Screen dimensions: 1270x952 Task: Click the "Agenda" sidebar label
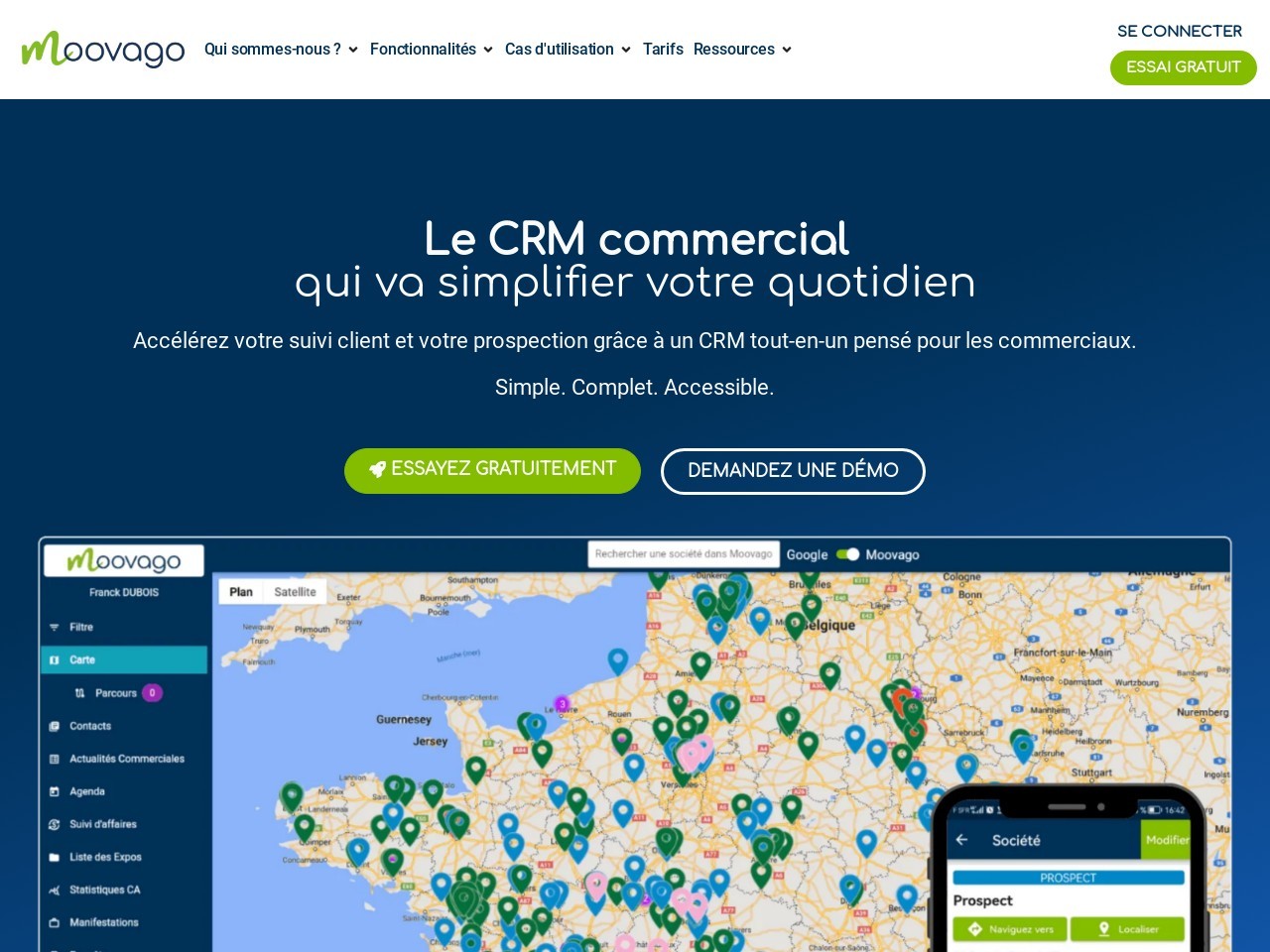(x=87, y=791)
